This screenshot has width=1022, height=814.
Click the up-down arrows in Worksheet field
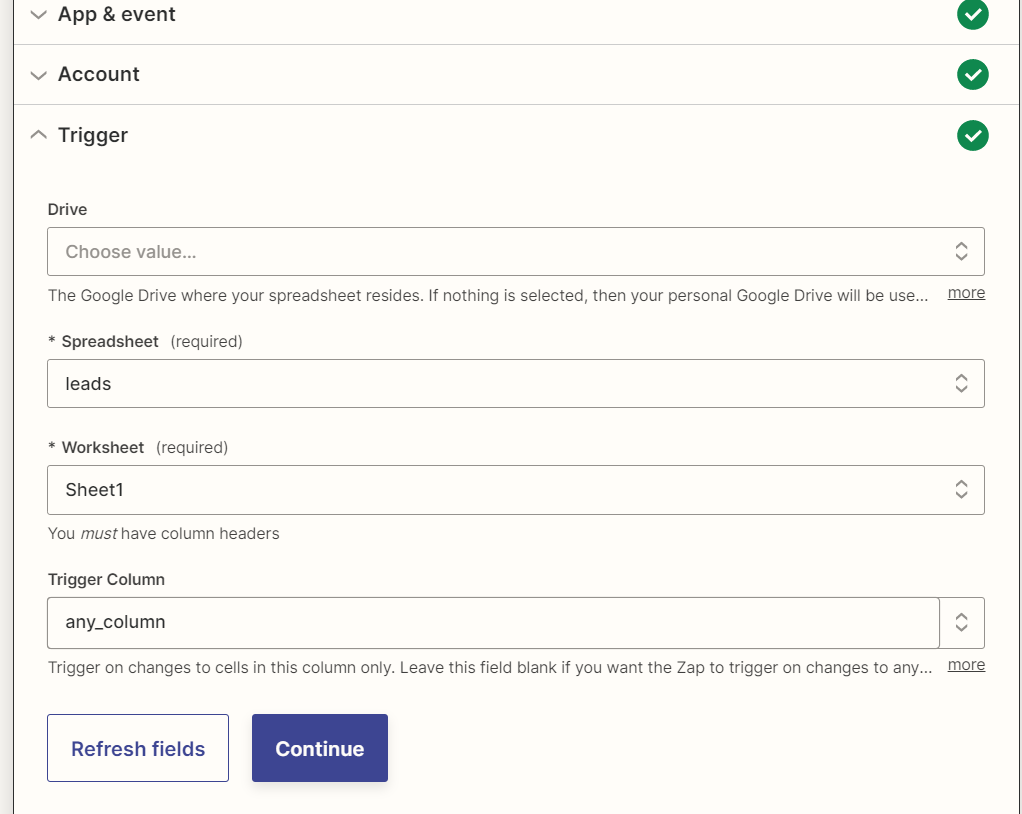[x=960, y=490]
